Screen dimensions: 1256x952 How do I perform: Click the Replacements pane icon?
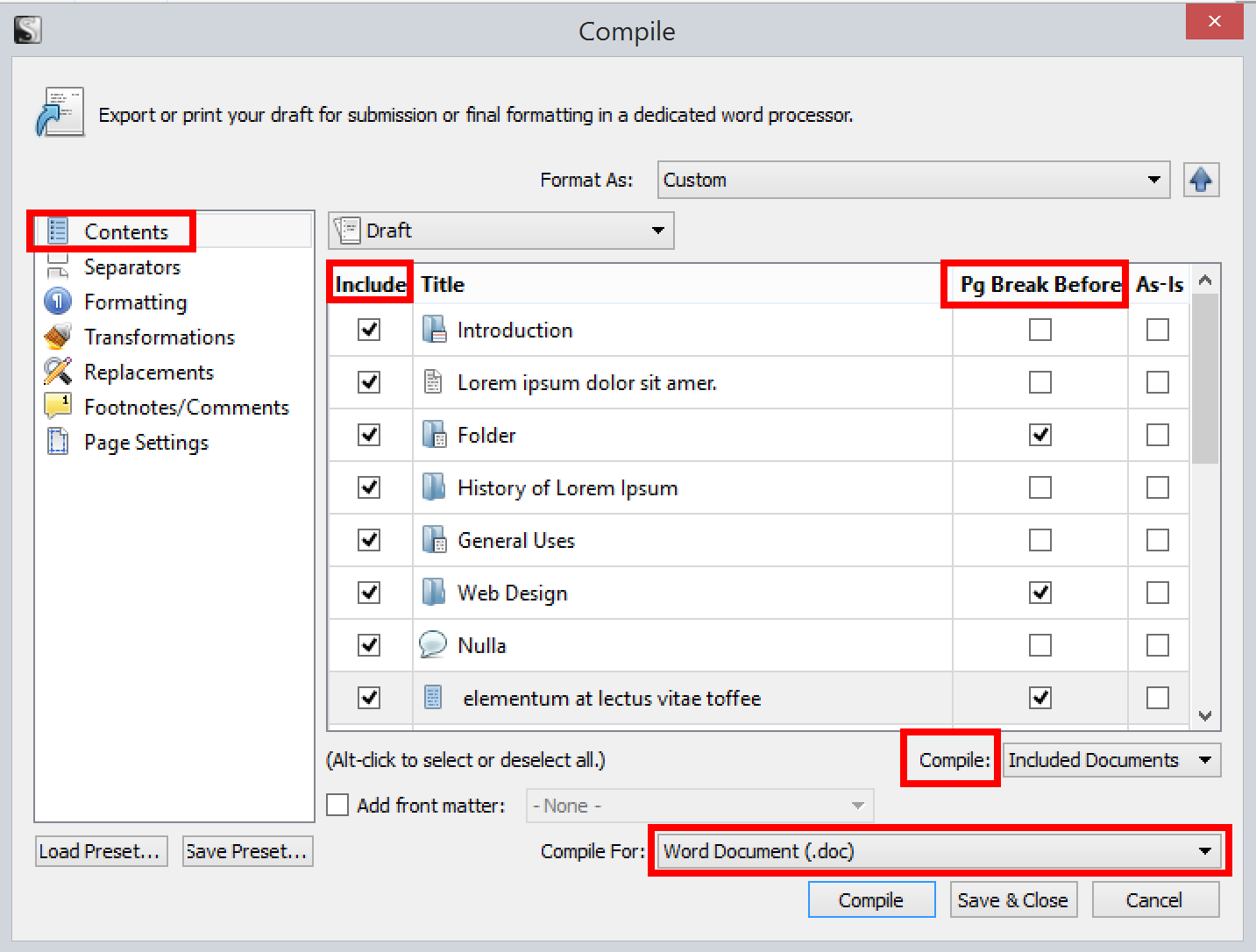[58, 373]
